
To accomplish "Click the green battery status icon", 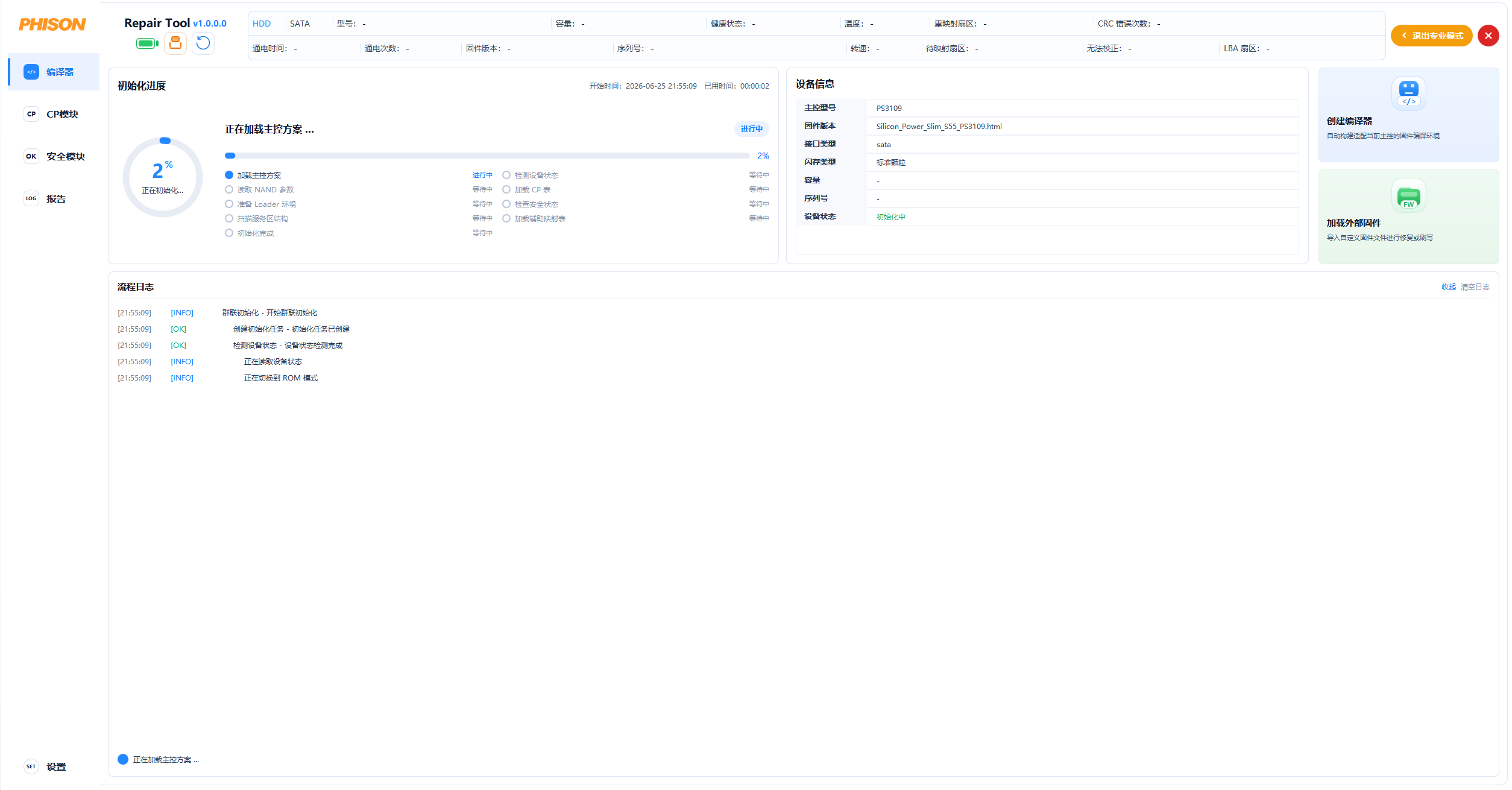I will (147, 43).
